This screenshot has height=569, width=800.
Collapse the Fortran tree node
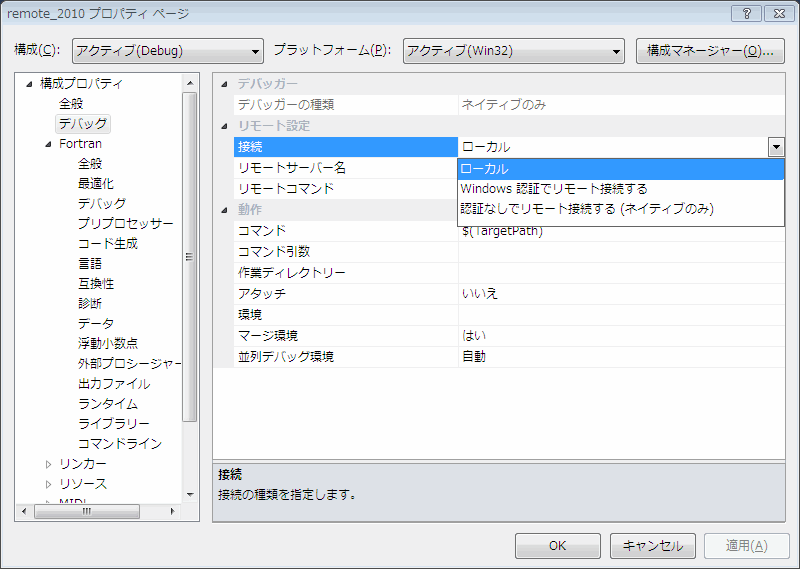(x=48, y=144)
